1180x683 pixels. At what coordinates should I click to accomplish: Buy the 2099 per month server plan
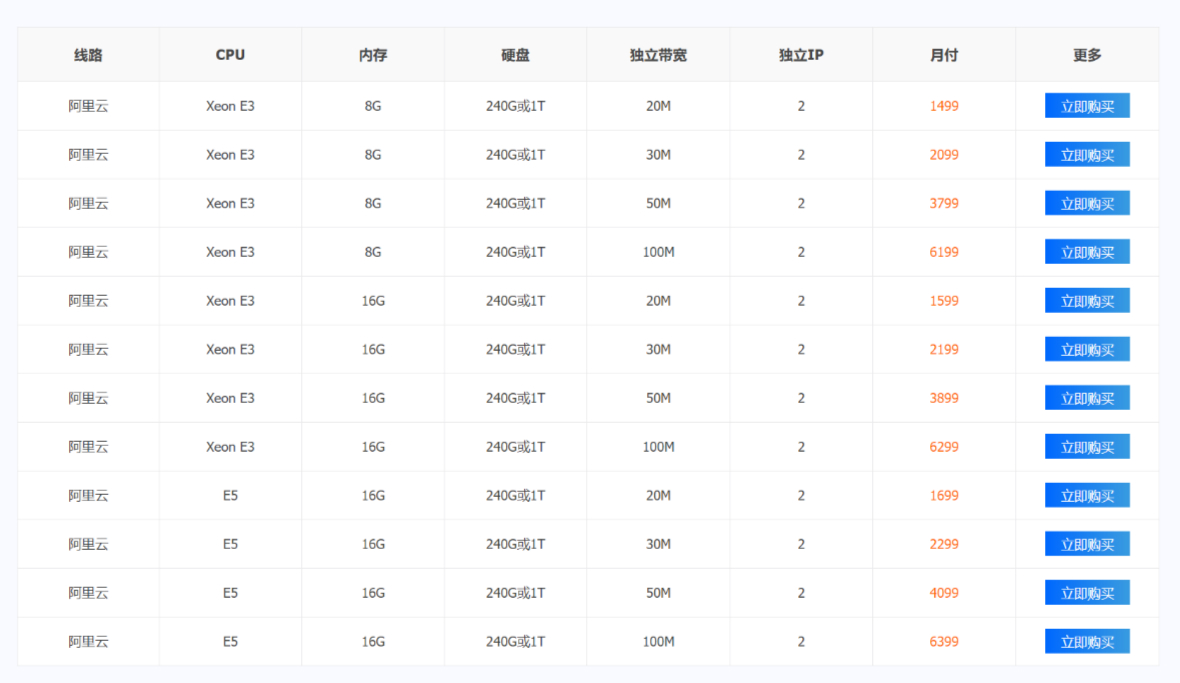(x=1087, y=155)
